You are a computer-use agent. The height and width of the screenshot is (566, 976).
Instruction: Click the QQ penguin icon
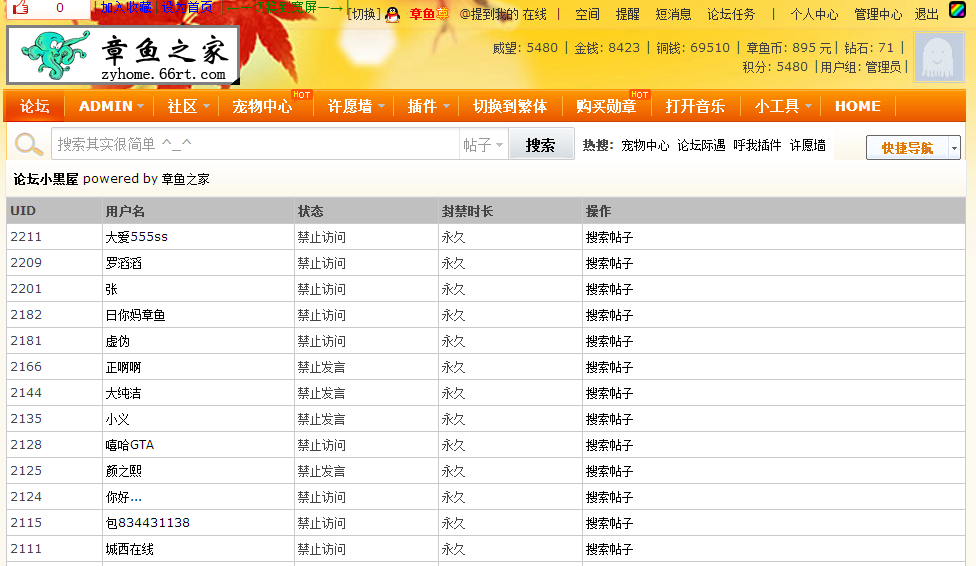pos(393,14)
